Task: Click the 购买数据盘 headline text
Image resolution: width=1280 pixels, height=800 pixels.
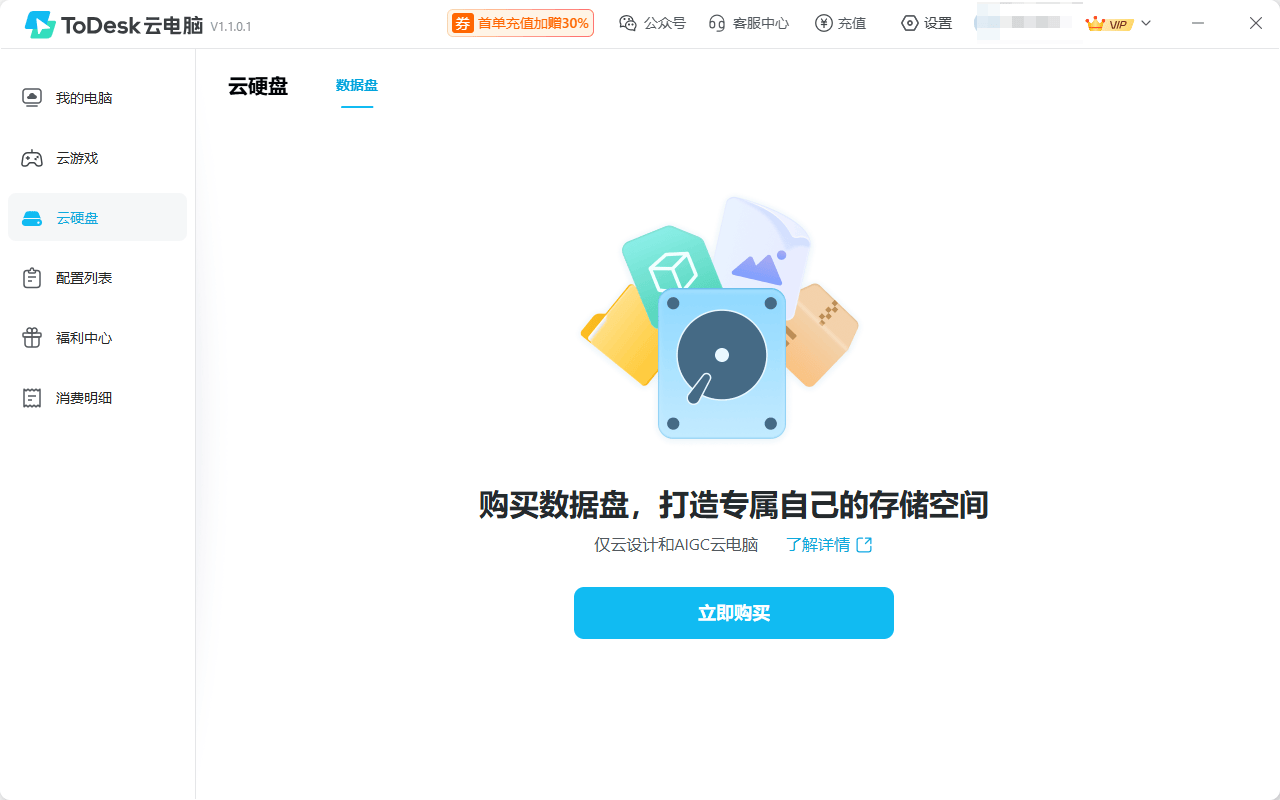Action: (x=734, y=505)
